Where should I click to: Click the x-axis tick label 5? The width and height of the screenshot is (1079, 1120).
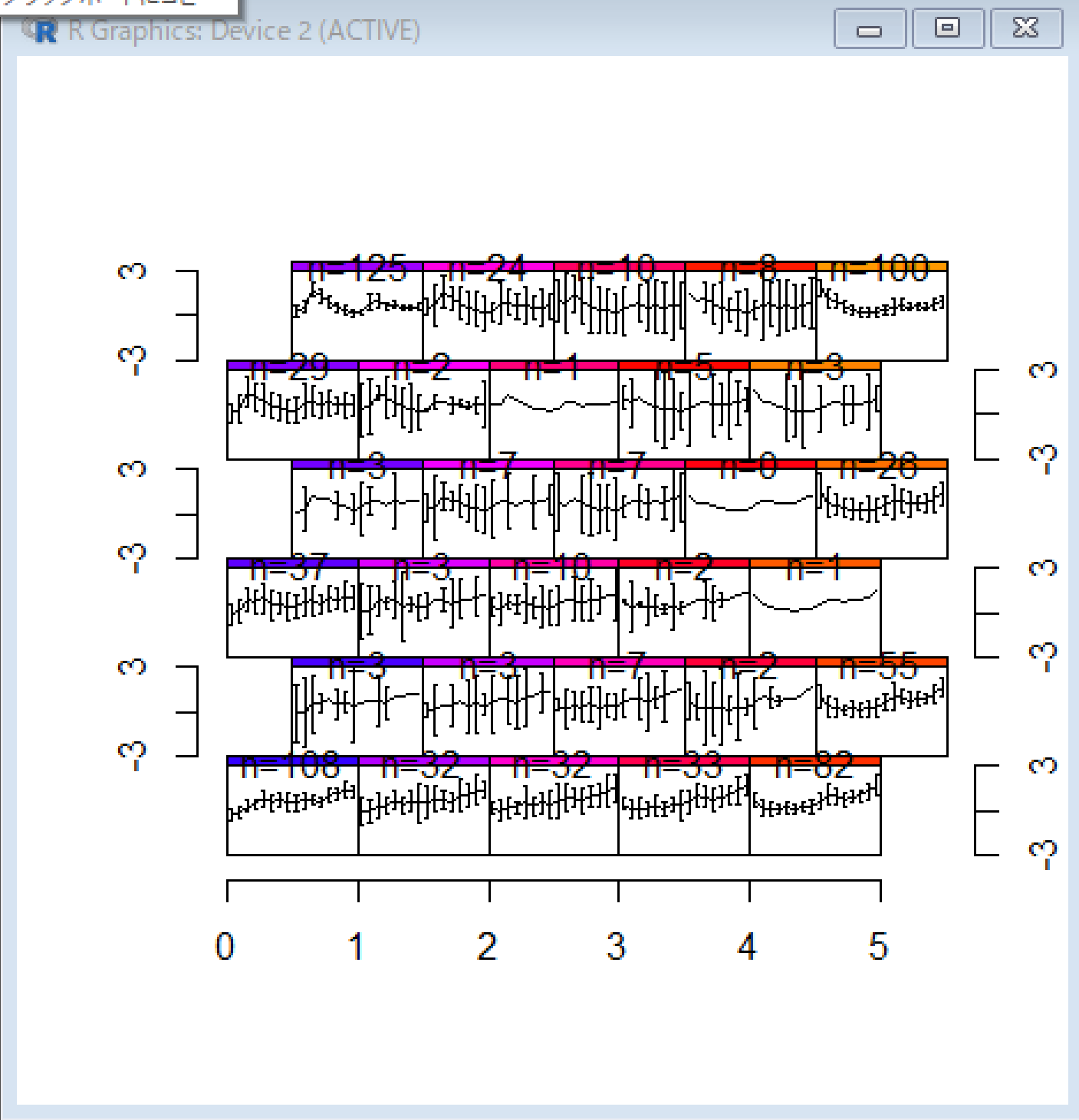pyautogui.click(x=879, y=947)
